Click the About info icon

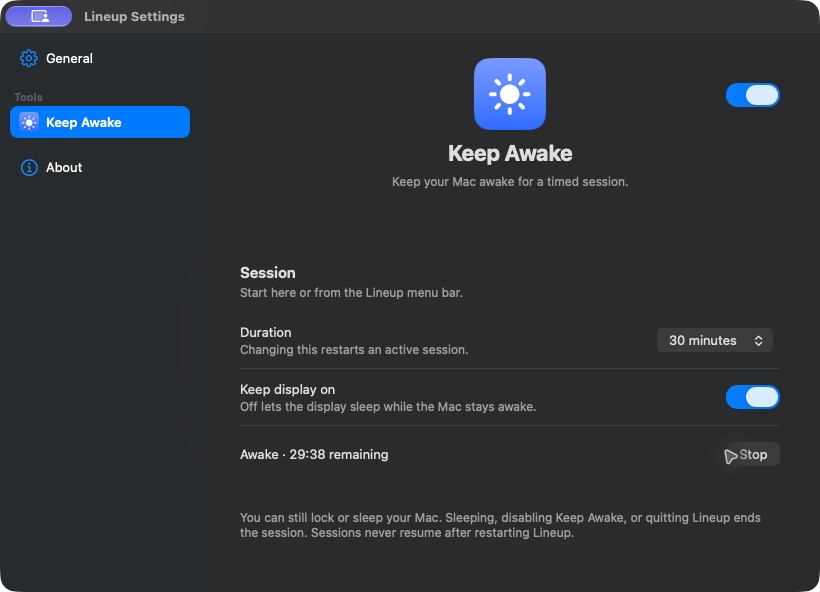coord(29,167)
